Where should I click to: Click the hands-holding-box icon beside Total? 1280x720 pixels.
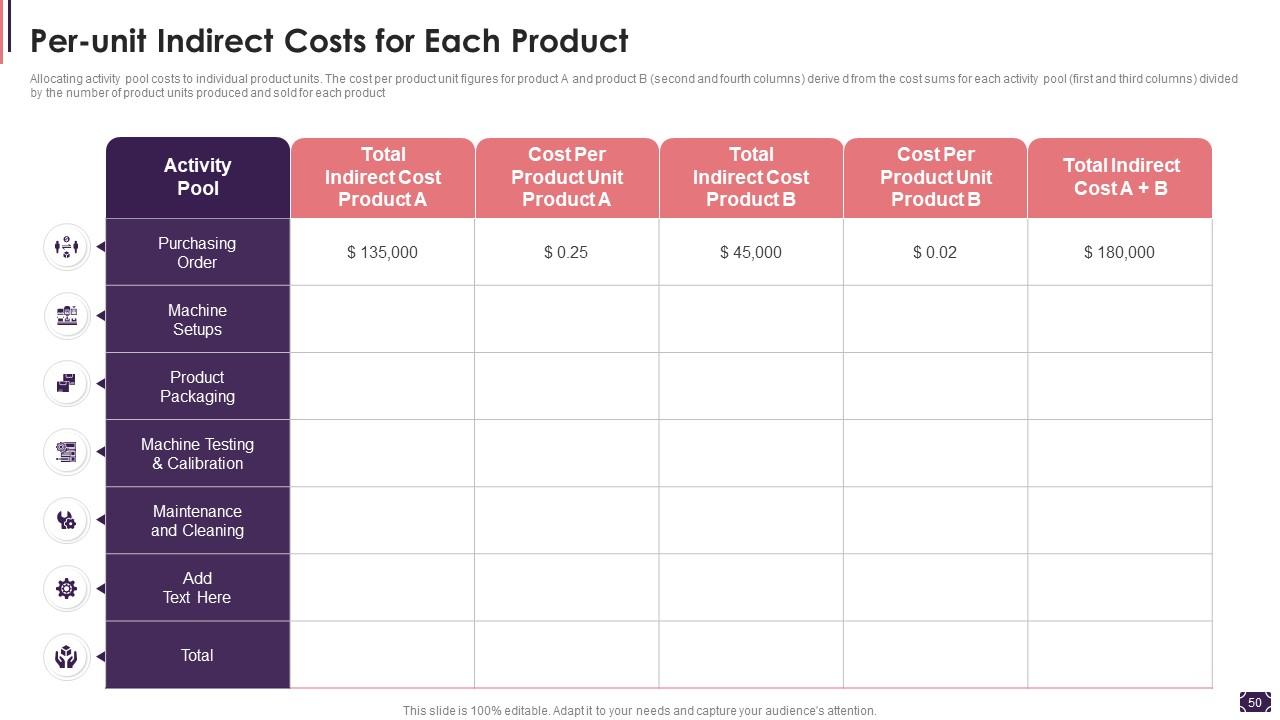click(67, 656)
